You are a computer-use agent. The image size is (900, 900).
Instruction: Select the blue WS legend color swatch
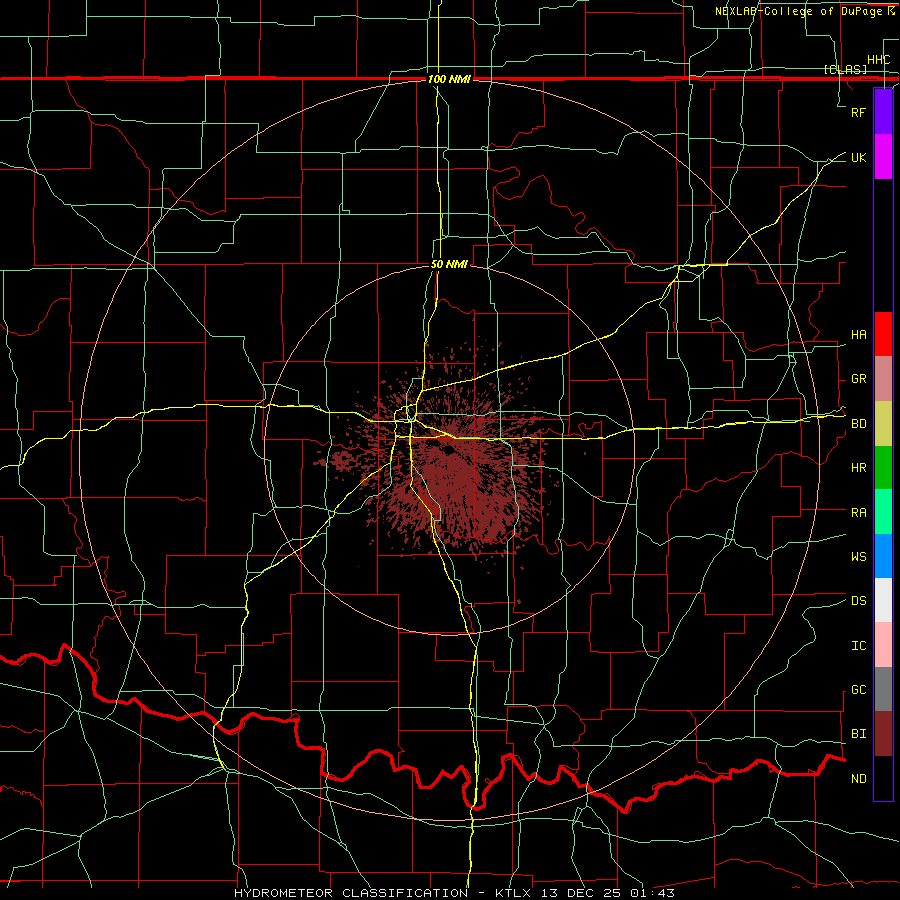click(883, 556)
